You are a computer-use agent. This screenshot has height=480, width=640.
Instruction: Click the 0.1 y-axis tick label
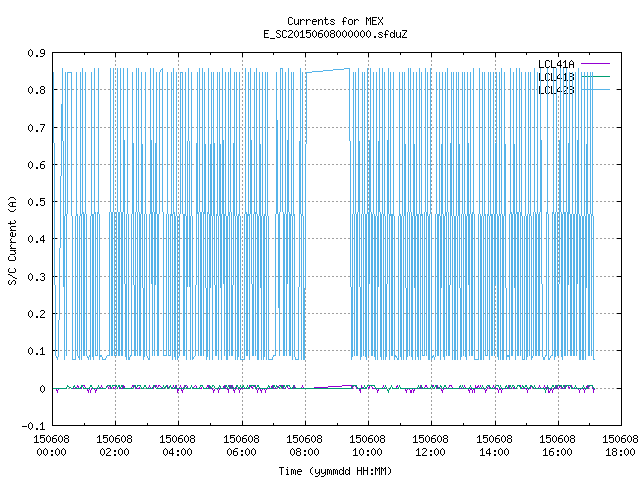[36, 351]
